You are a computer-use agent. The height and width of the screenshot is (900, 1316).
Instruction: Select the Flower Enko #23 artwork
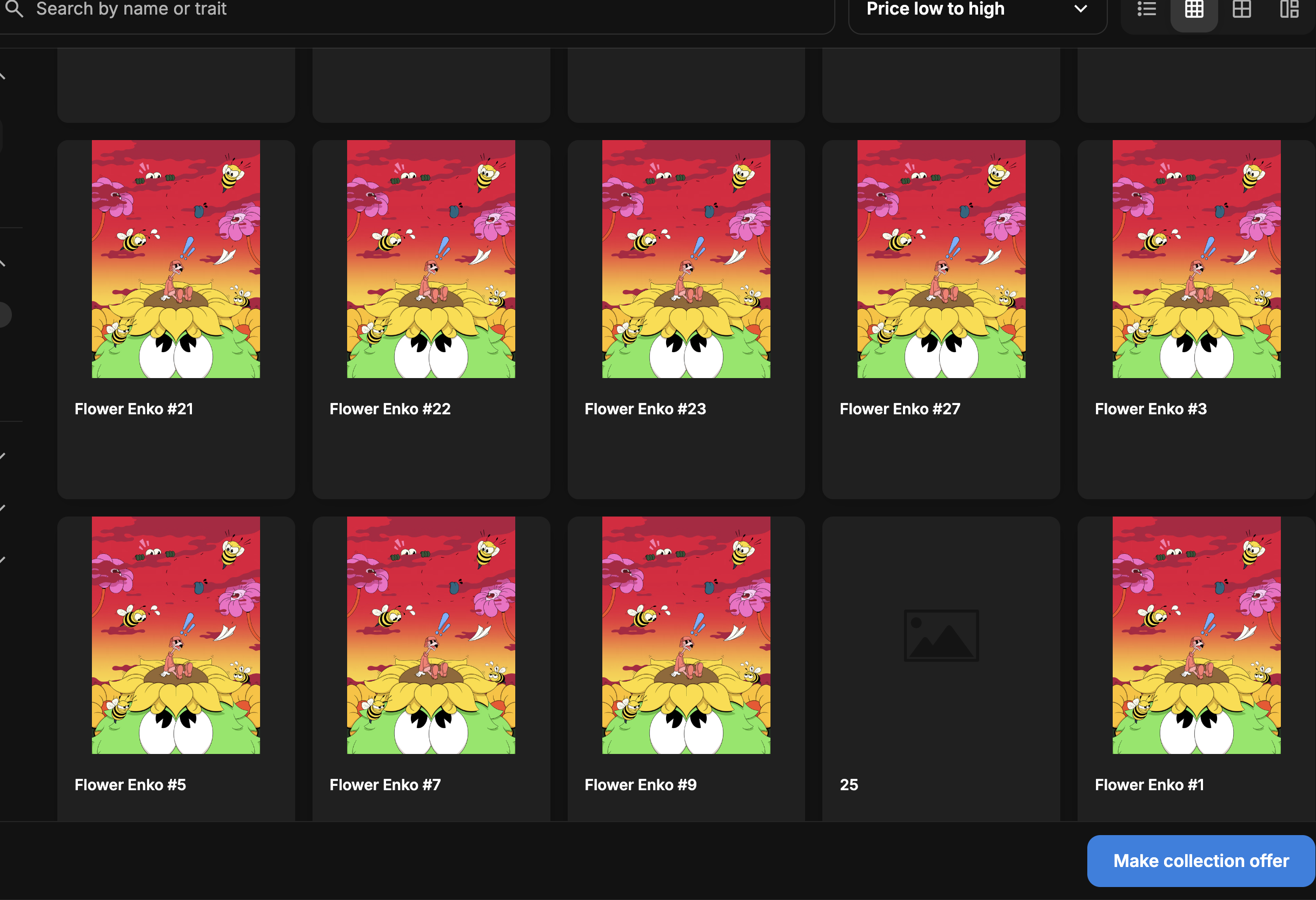pos(686,259)
